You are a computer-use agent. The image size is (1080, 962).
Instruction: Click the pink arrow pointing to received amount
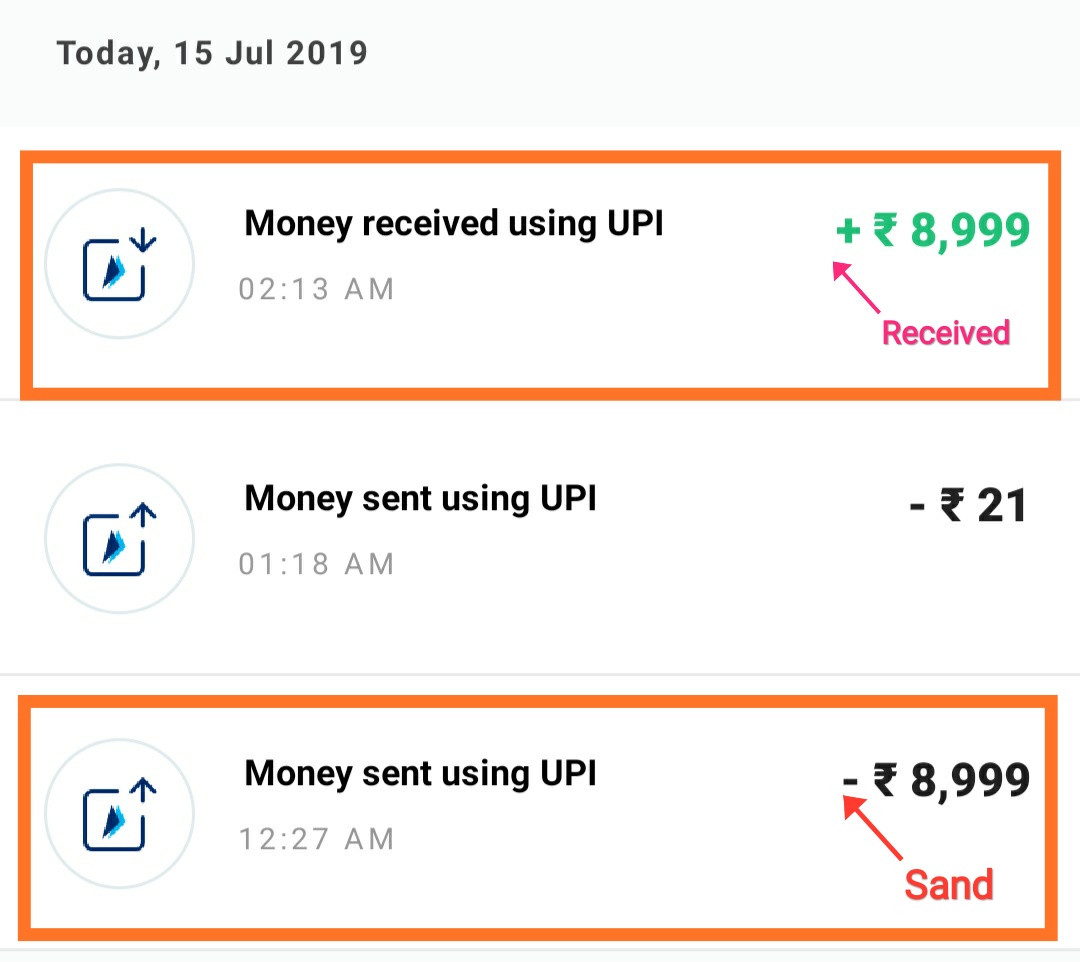pos(856,287)
